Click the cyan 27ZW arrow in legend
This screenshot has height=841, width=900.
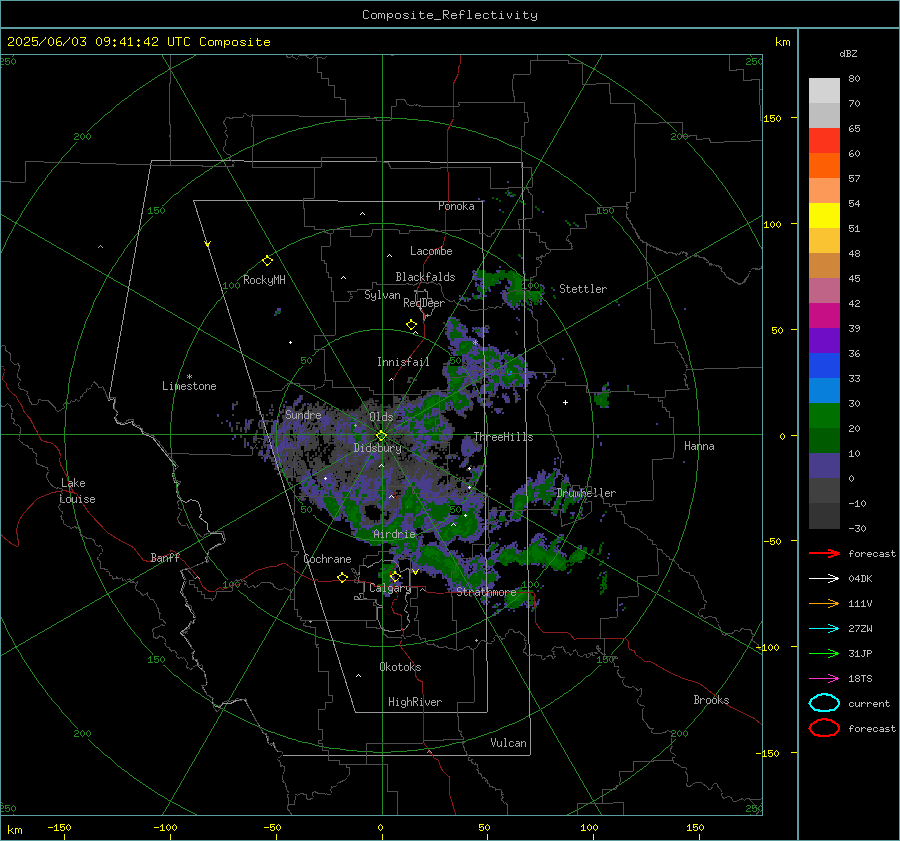(824, 628)
